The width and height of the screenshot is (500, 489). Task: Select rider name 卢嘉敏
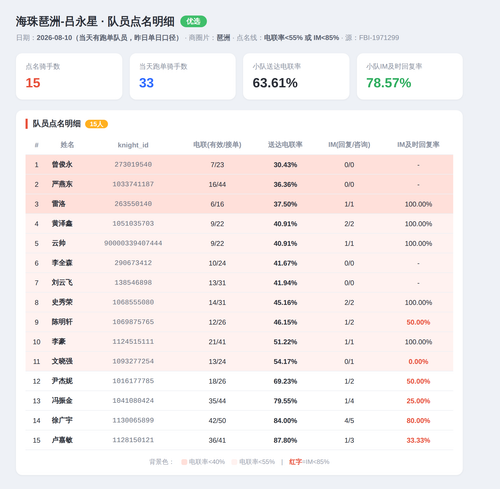62,440
